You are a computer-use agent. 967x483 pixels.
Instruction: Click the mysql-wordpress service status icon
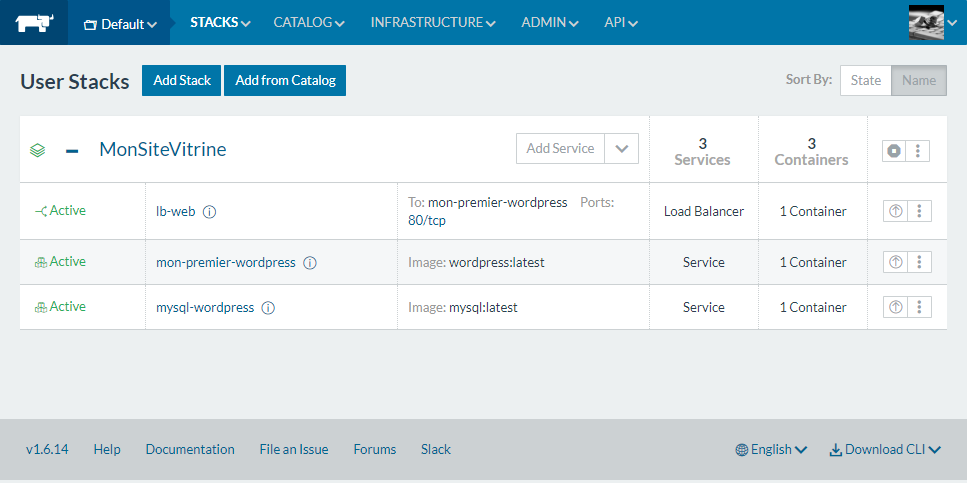coord(41,307)
